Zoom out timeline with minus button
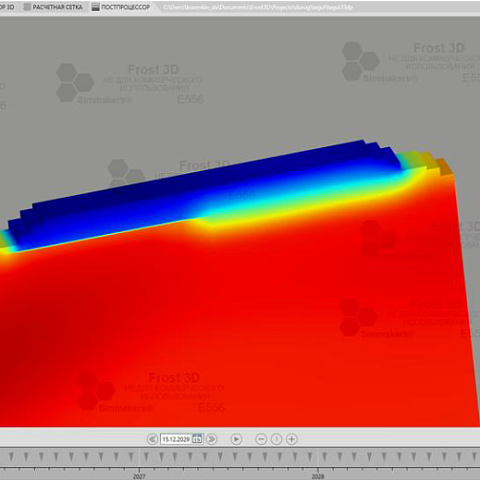 tap(261, 439)
